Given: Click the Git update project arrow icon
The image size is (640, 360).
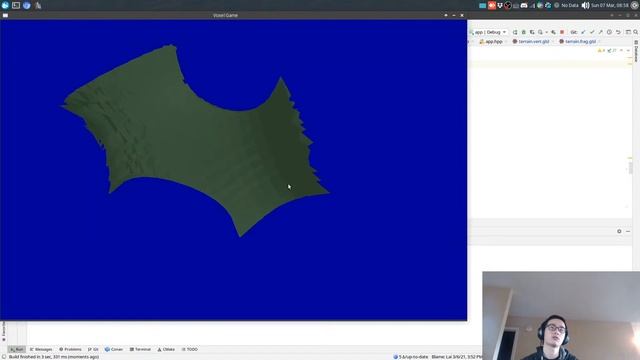Looking at the screenshot, I should pyautogui.click(x=583, y=32).
